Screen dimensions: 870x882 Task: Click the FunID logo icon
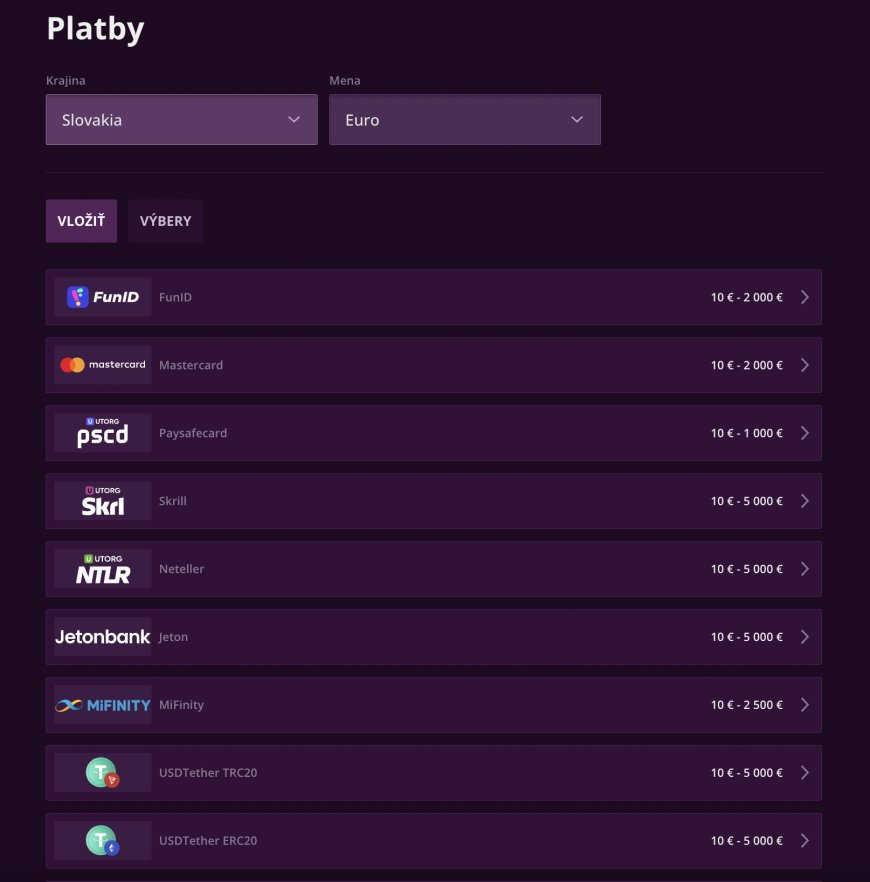pyautogui.click(x=103, y=297)
